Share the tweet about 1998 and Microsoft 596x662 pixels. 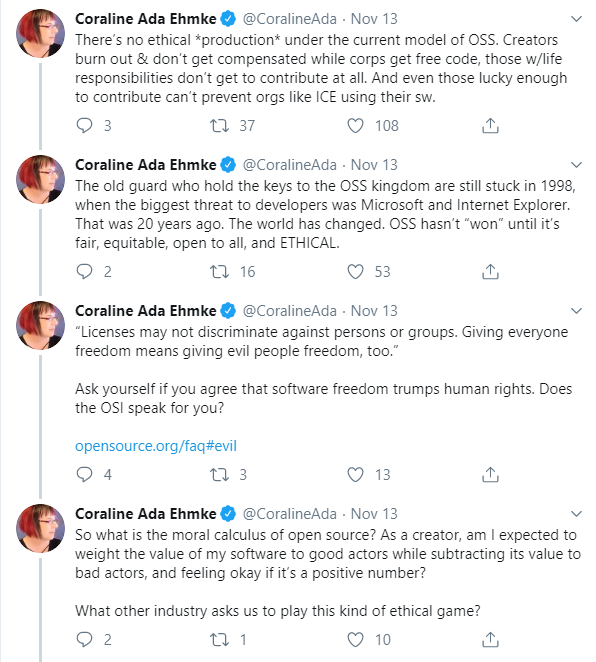point(490,271)
